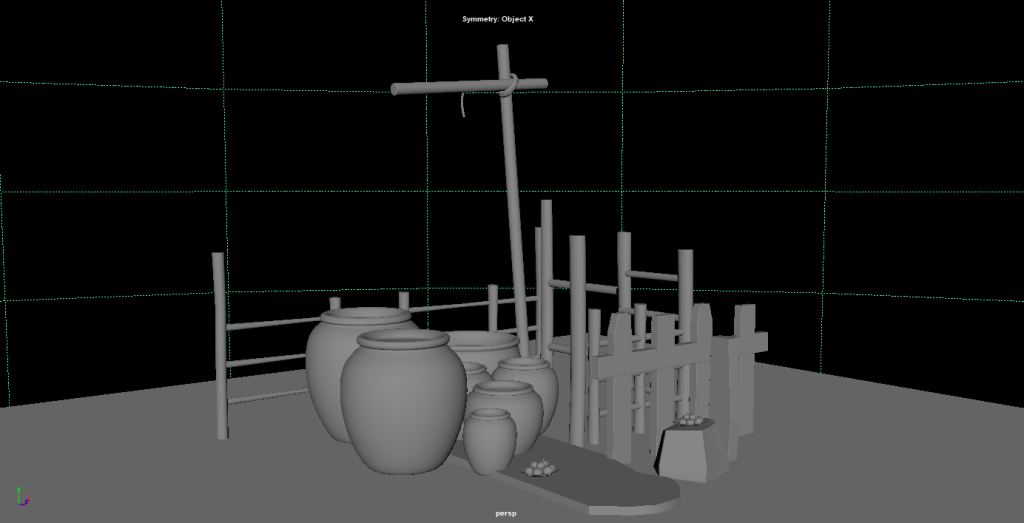Viewport: 1024px width, 523px height.
Task: Click the 'persp' camera label
Action: 505,514
